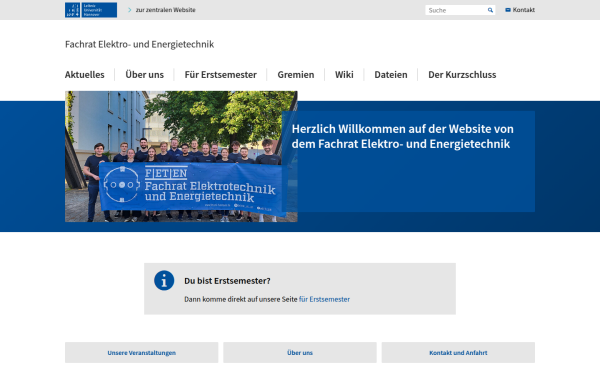Click the Unsere Veranstaltungen button
The width and height of the screenshot is (600, 375).
pos(142,353)
